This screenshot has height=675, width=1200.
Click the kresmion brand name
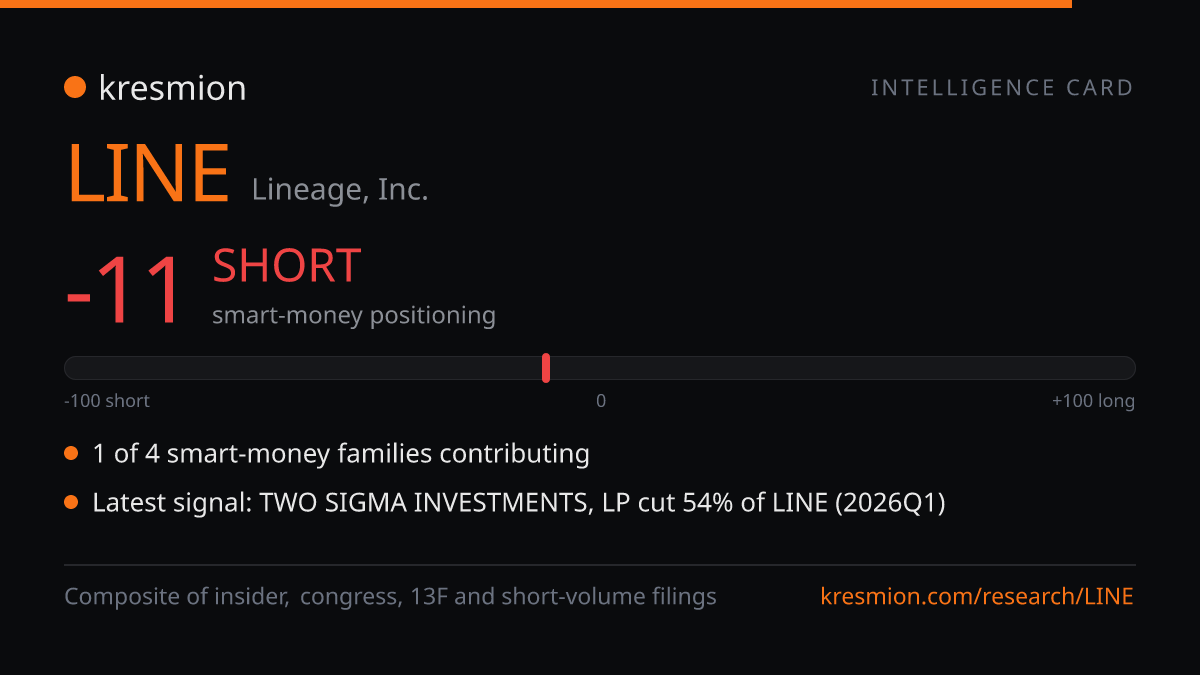[x=172, y=88]
